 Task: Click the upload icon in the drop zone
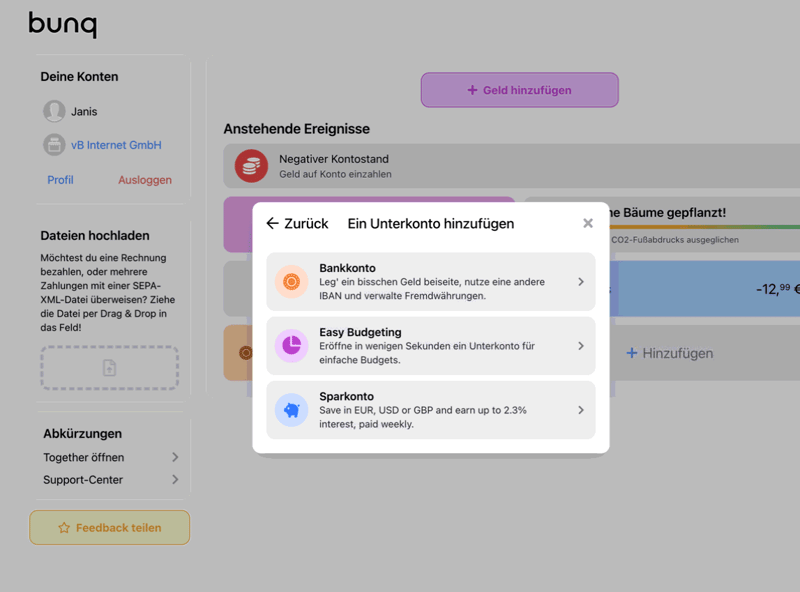pos(109,368)
